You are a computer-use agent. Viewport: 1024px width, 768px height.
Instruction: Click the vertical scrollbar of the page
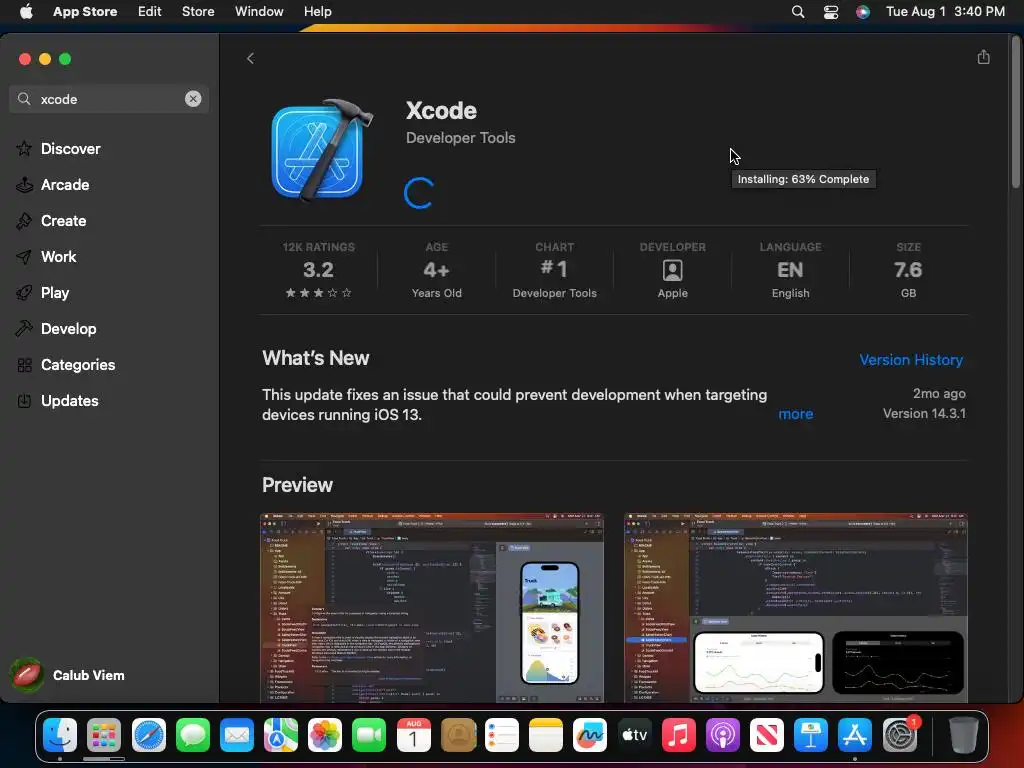click(x=1016, y=112)
